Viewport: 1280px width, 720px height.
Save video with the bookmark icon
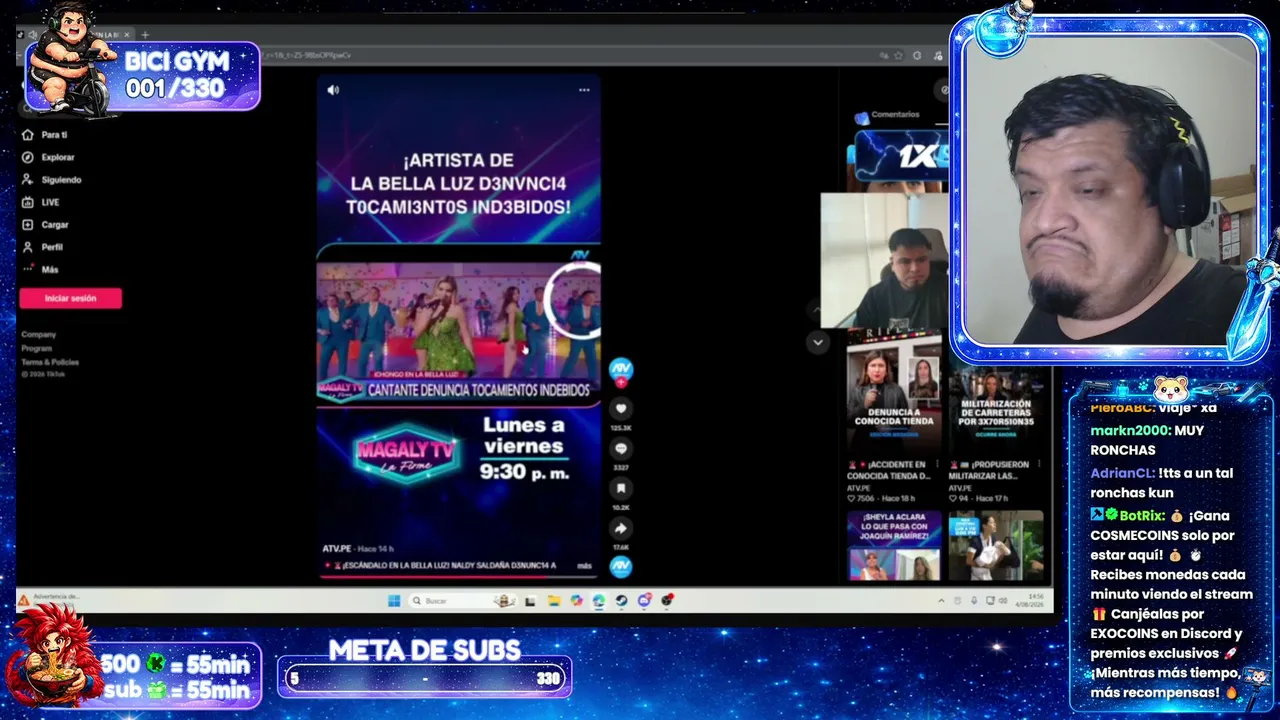tap(621, 489)
